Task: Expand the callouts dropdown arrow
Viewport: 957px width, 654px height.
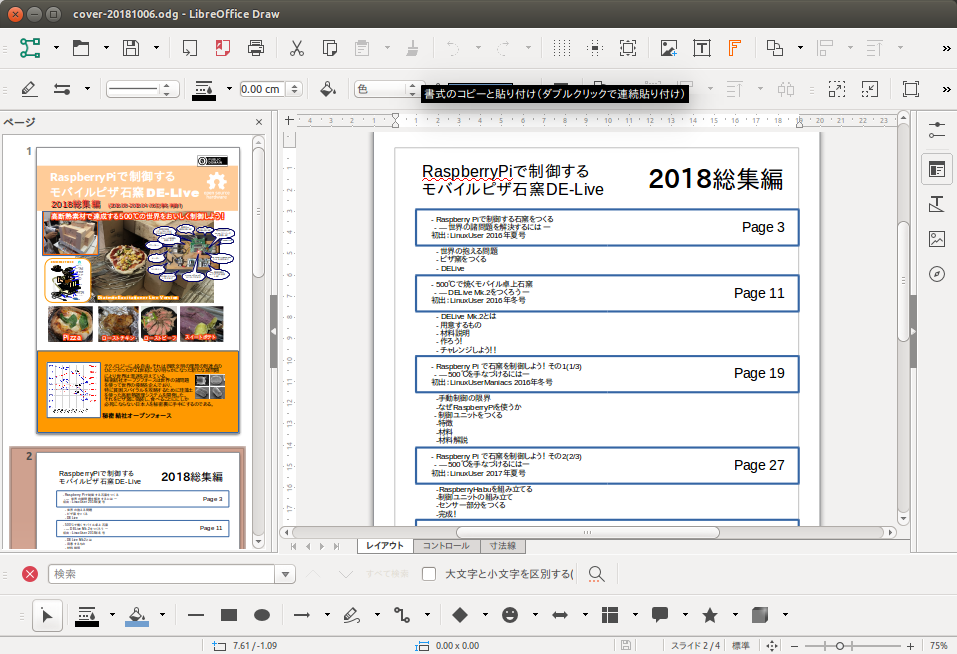Action: pyautogui.click(x=685, y=615)
